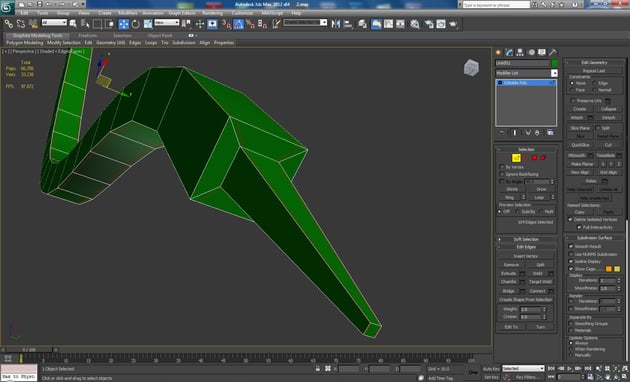630x382 pixels.
Task: Activate Select and Move tool
Action: pos(123,24)
